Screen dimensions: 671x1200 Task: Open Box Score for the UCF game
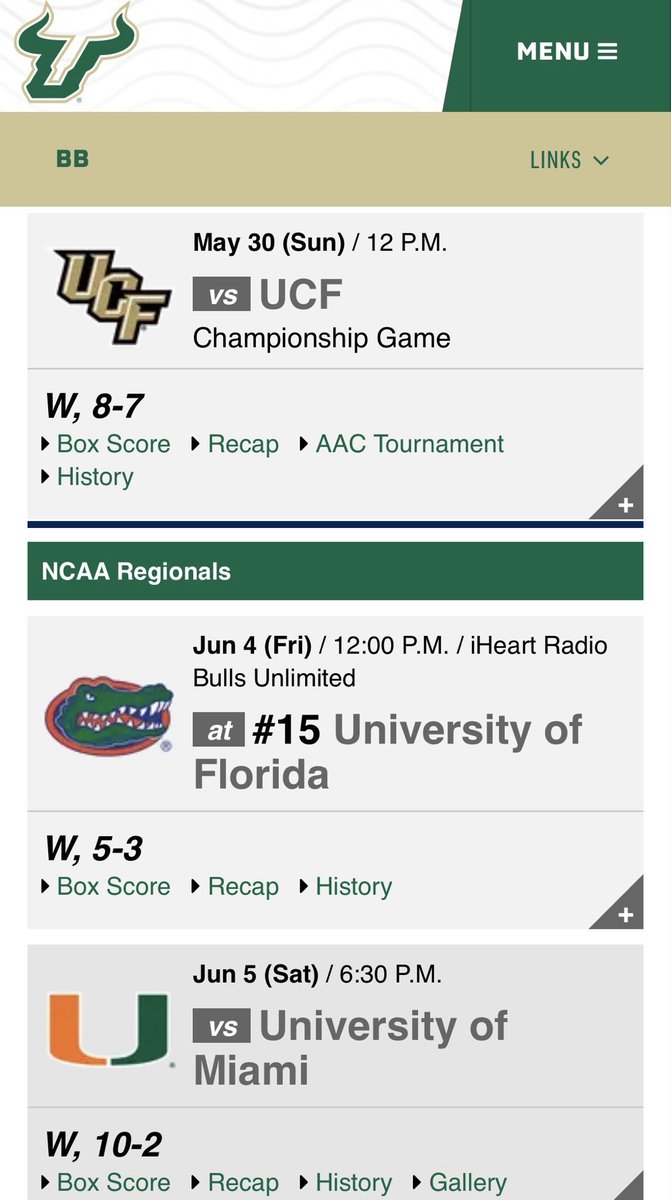pyautogui.click(x=106, y=444)
